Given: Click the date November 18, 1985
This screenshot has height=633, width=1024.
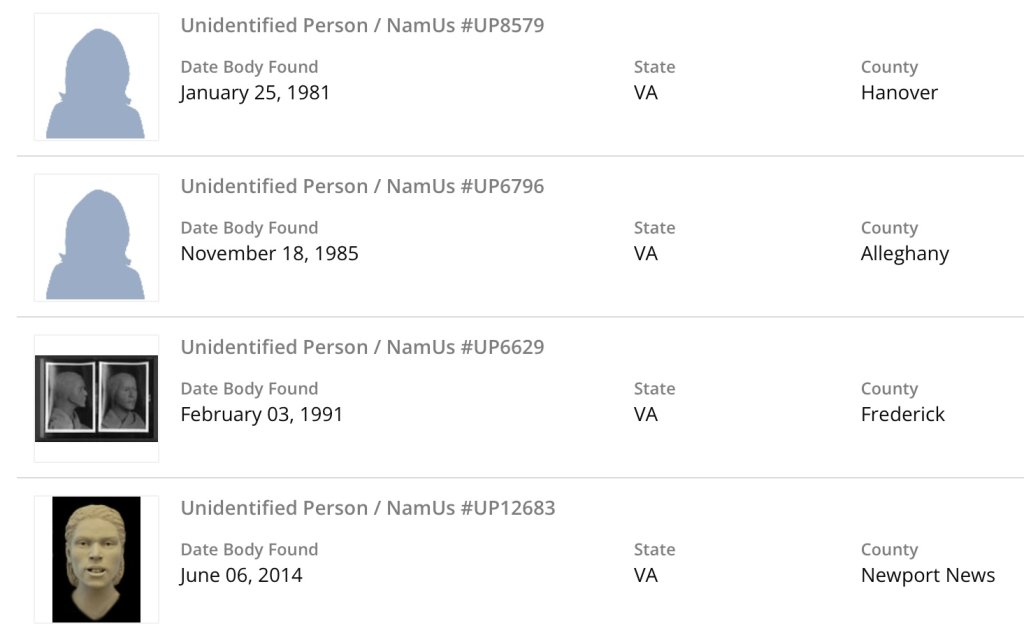Looking at the screenshot, I should (x=269, y=254).
